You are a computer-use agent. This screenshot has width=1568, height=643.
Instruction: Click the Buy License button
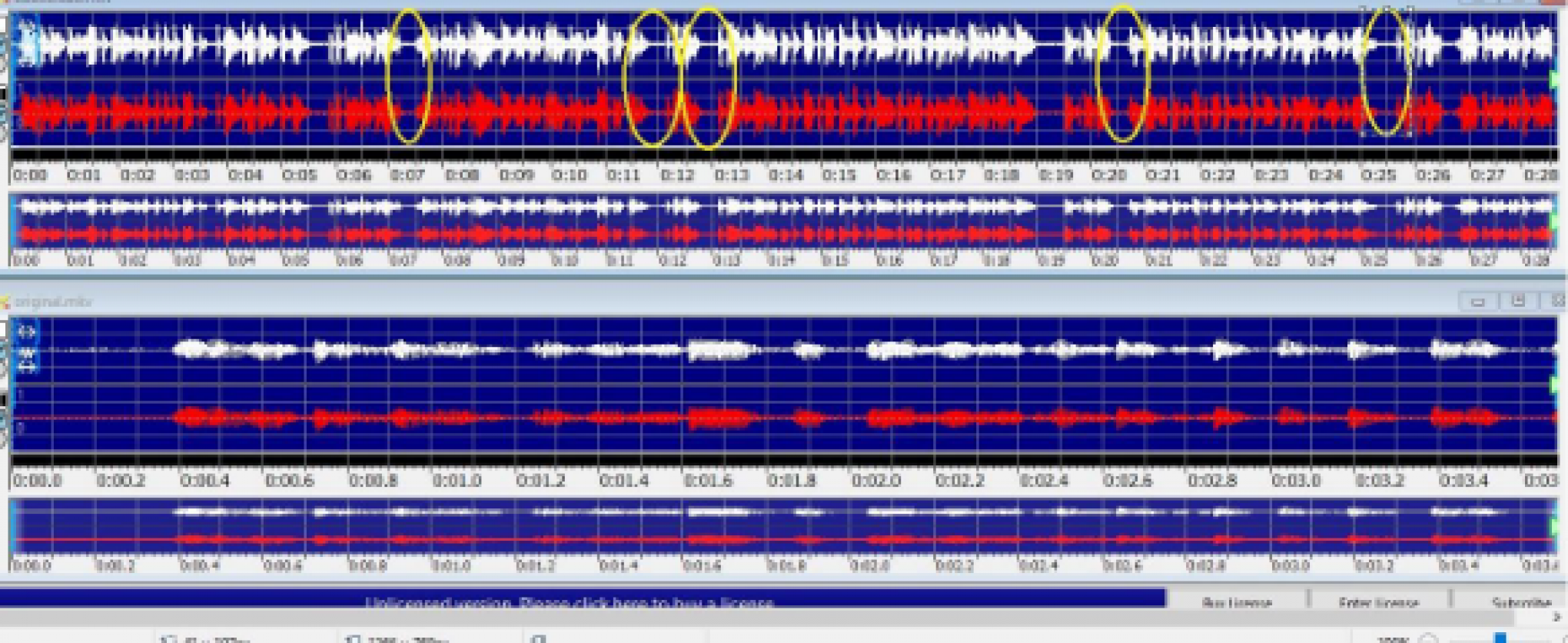[1237, 601]
